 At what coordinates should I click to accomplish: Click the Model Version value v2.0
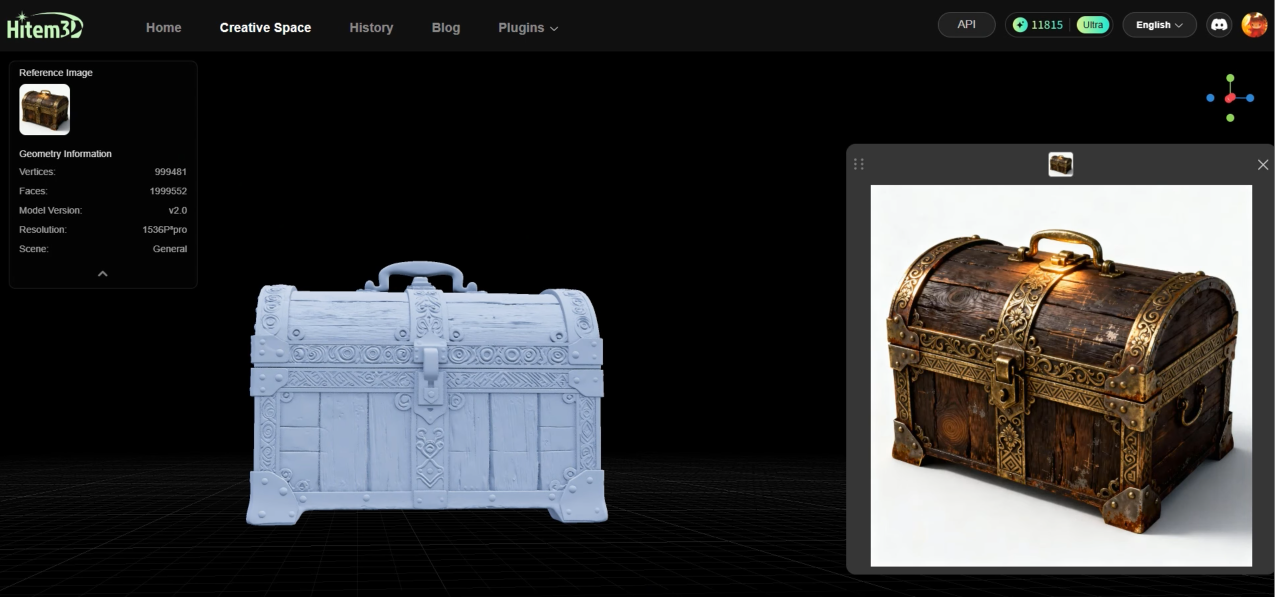pyautogui.click(x=178, y=210)
